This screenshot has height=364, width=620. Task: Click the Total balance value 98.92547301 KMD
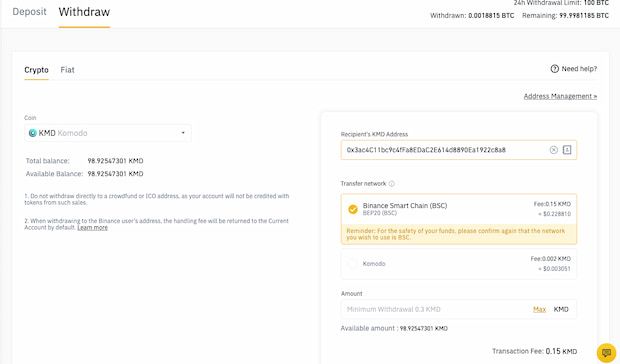click(x=115, y=161)
